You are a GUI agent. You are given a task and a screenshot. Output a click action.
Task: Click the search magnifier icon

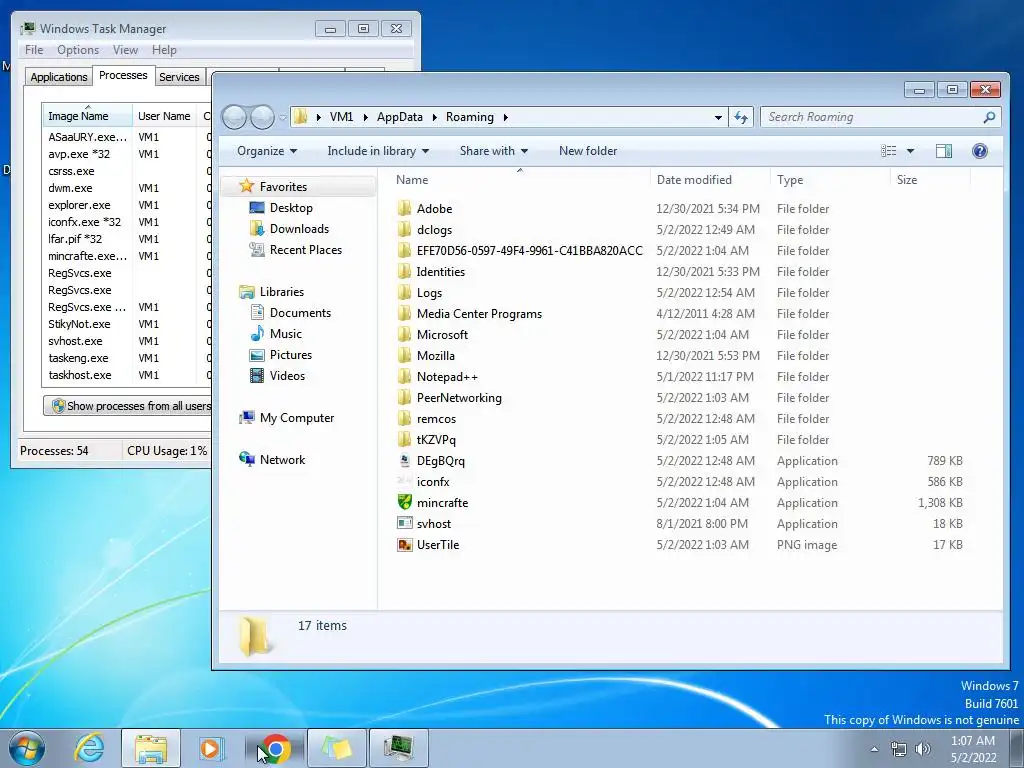(989, 117)
